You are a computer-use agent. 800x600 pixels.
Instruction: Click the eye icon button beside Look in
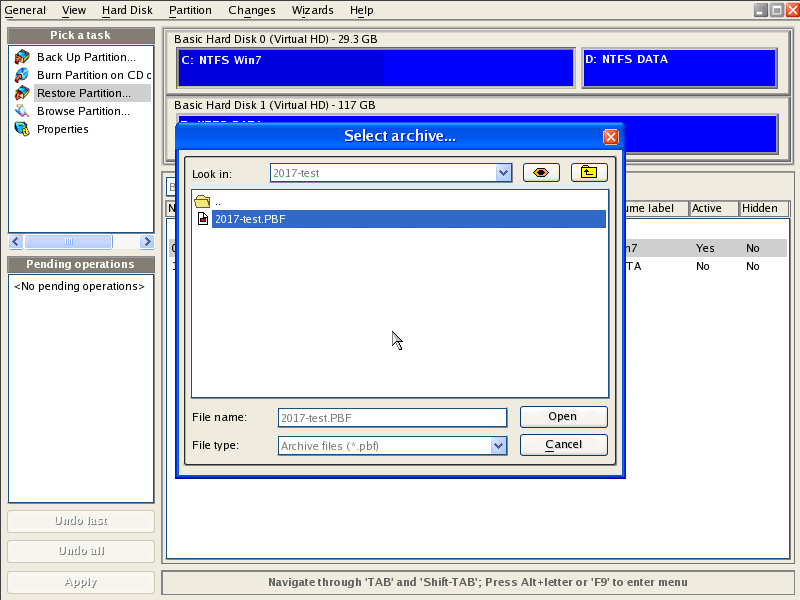tap(541, 173)
